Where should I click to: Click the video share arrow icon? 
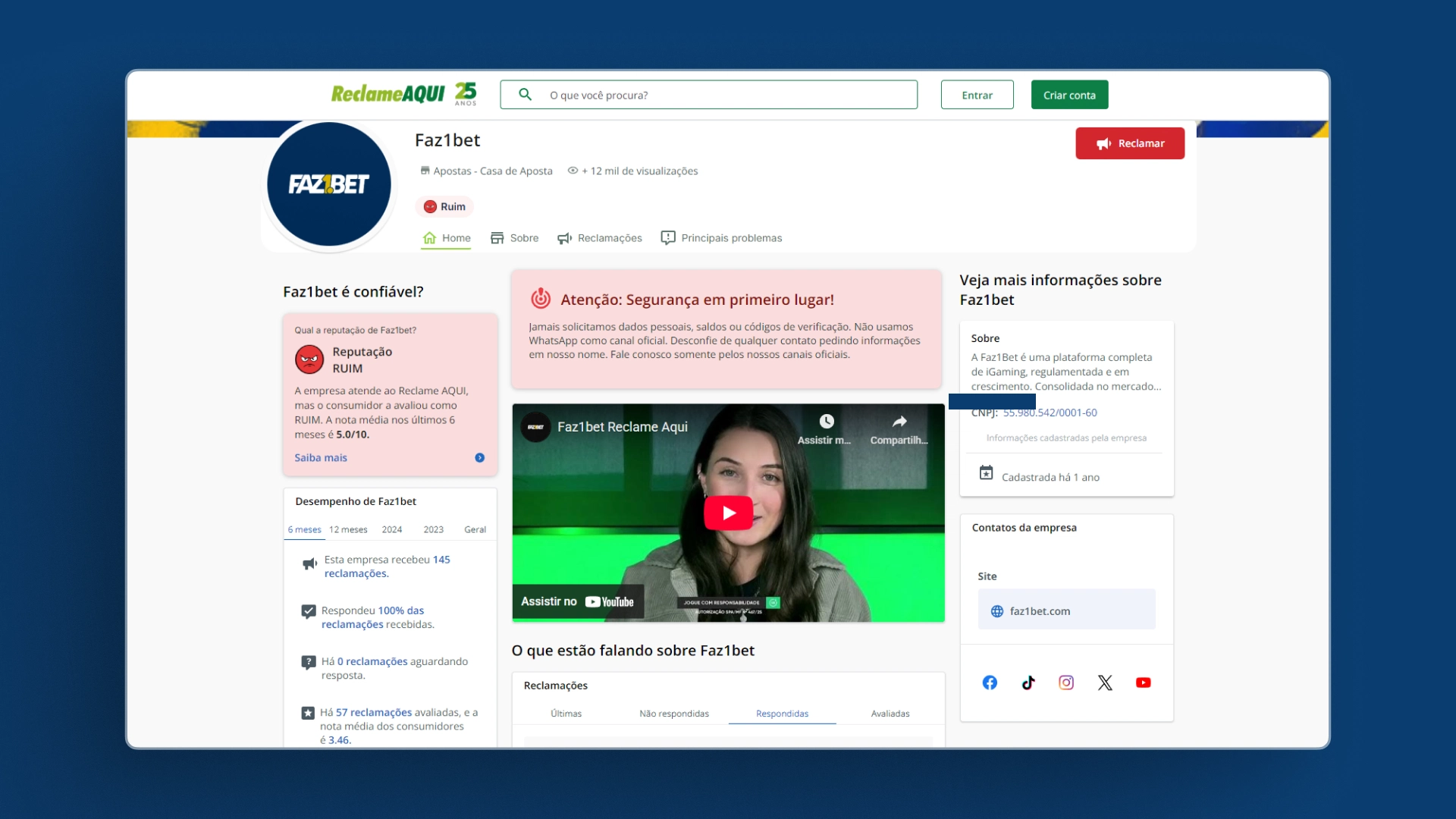(x=899, y=422)
